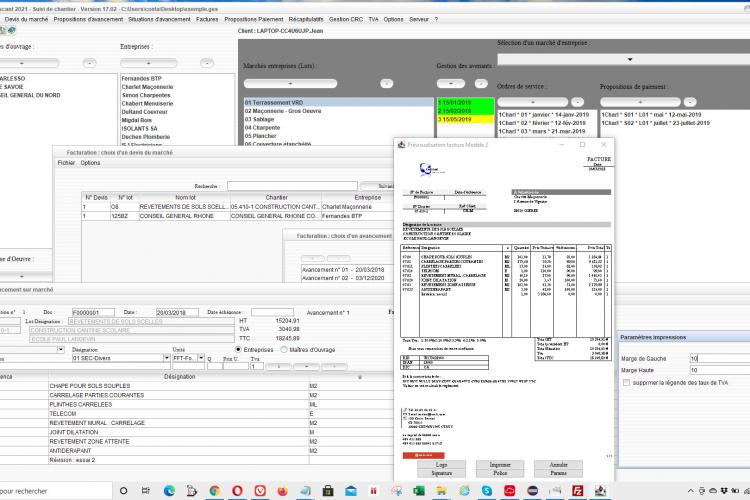Click the red gift taskbar icon
The height and width of the screenshot is (500, 750).
pyautogui.click(x=374, y=490)
